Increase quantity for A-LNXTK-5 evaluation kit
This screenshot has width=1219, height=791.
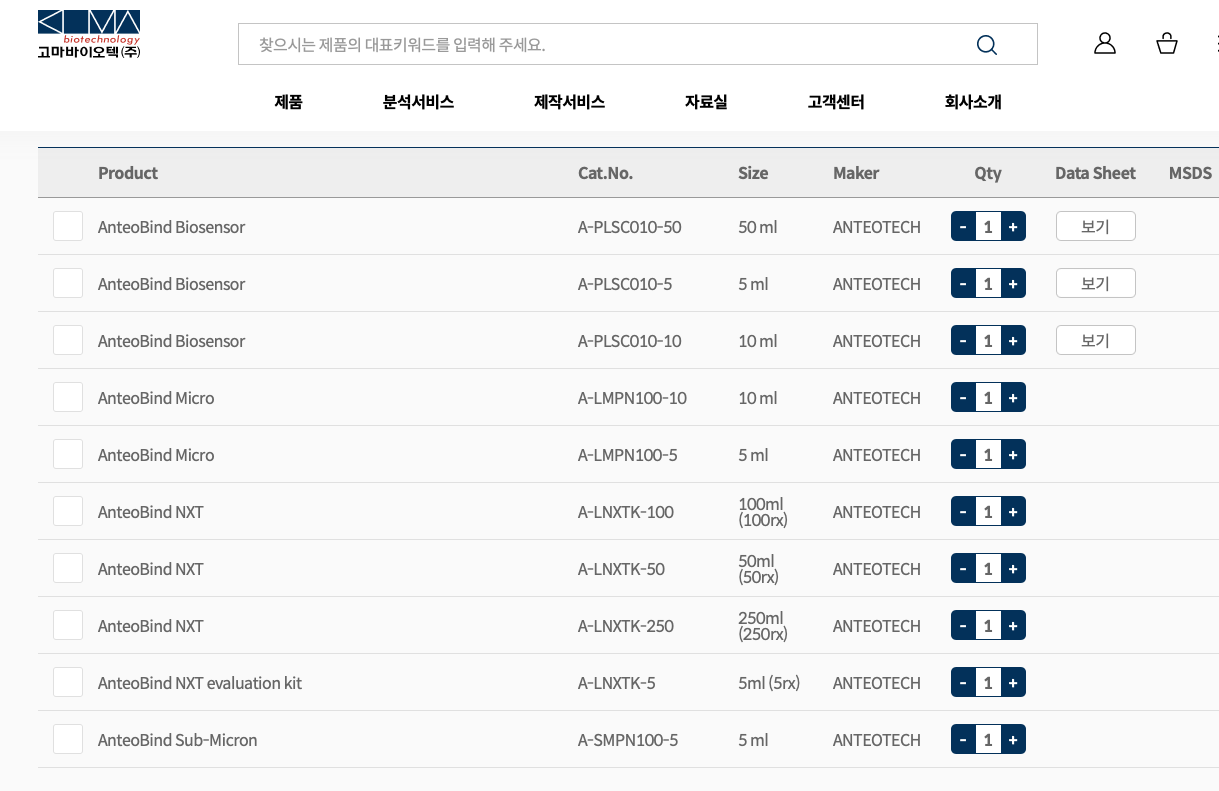[x=1013, y=683]
